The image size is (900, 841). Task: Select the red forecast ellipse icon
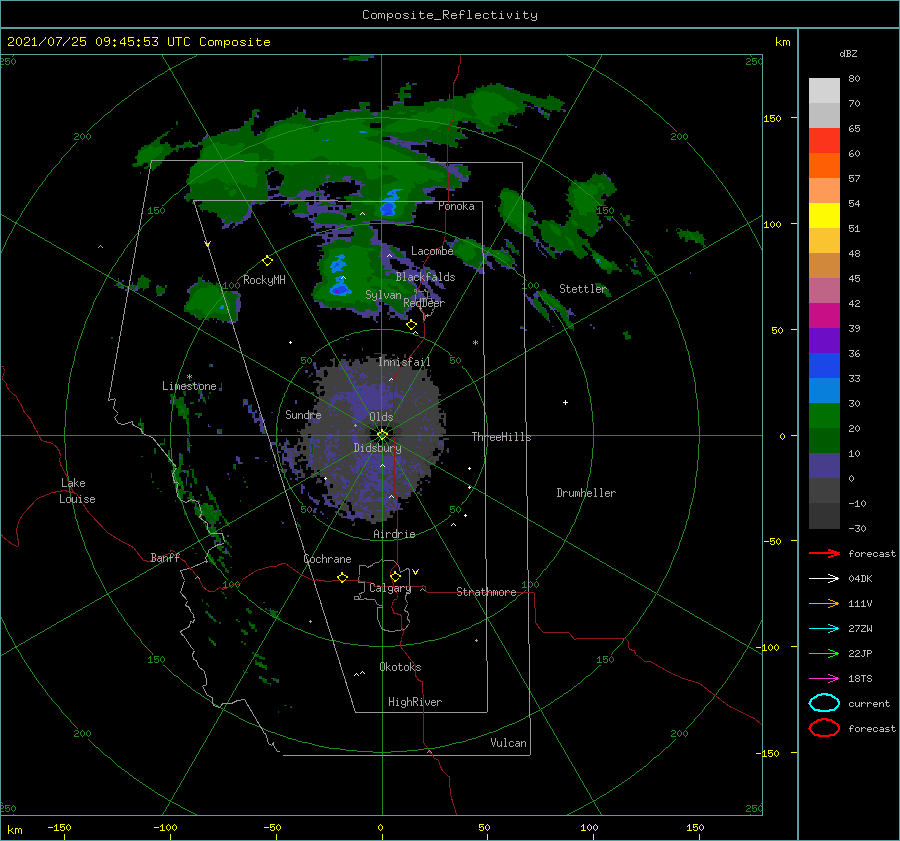coord(824,728)
